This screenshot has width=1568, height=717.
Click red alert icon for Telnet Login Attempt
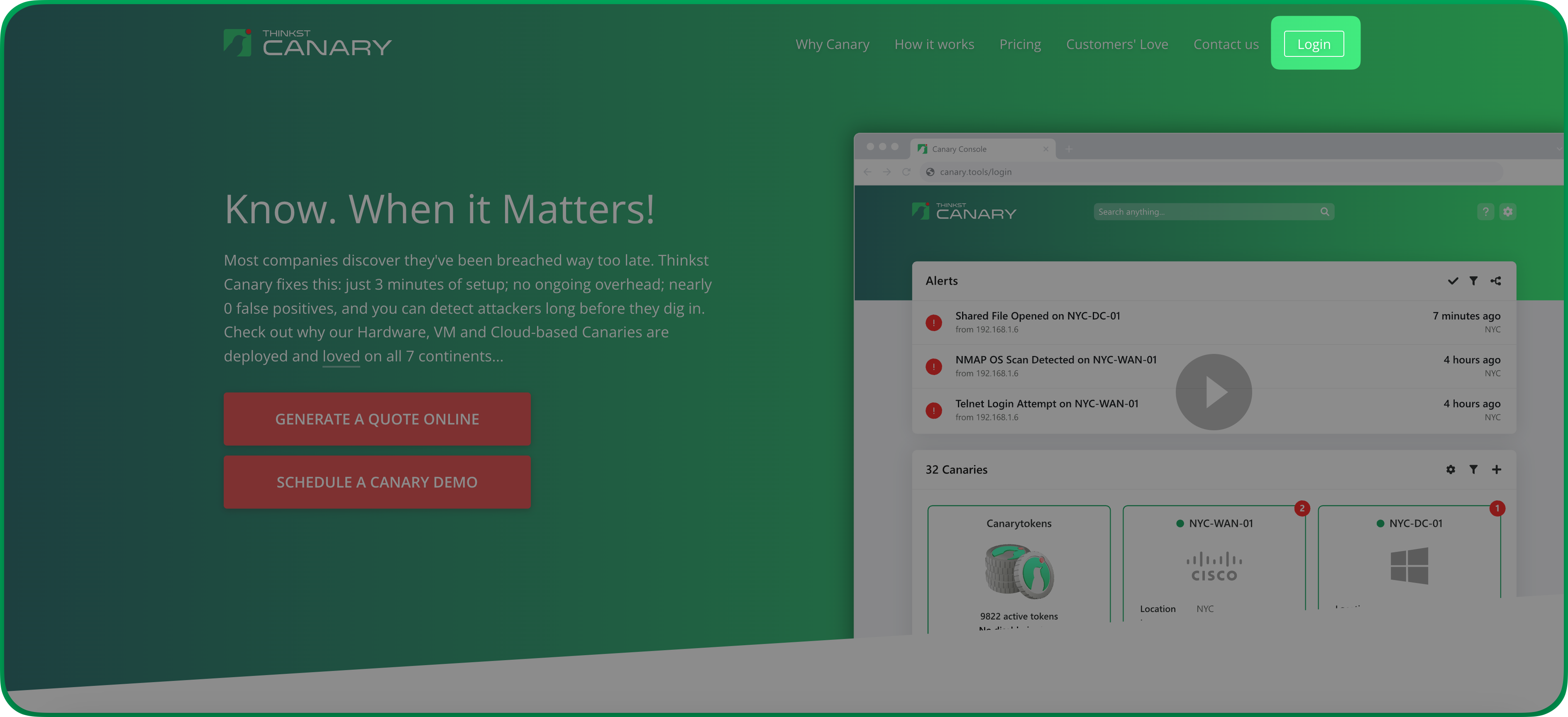coord(933,410)
